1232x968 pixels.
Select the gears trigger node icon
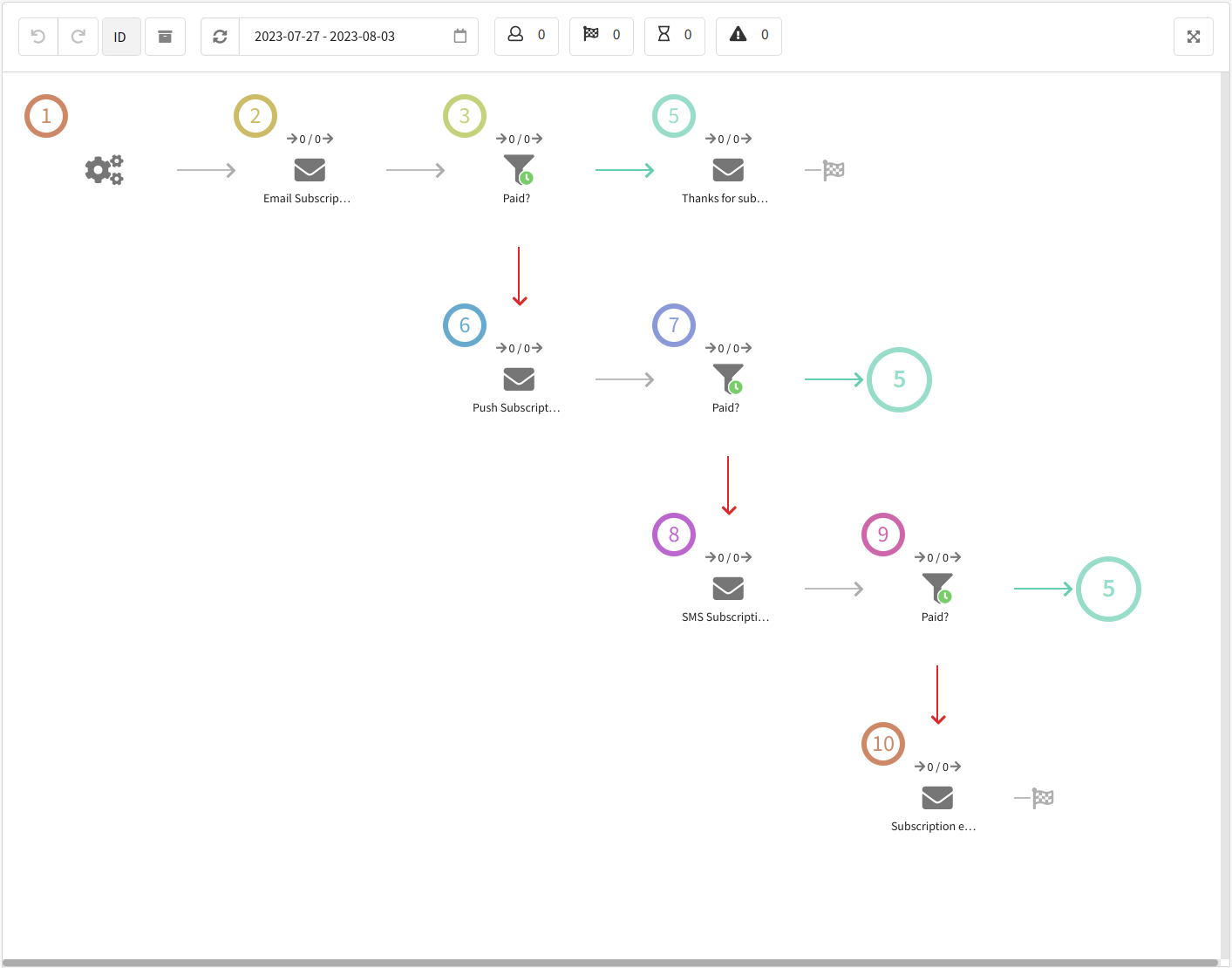coord(105,169)
